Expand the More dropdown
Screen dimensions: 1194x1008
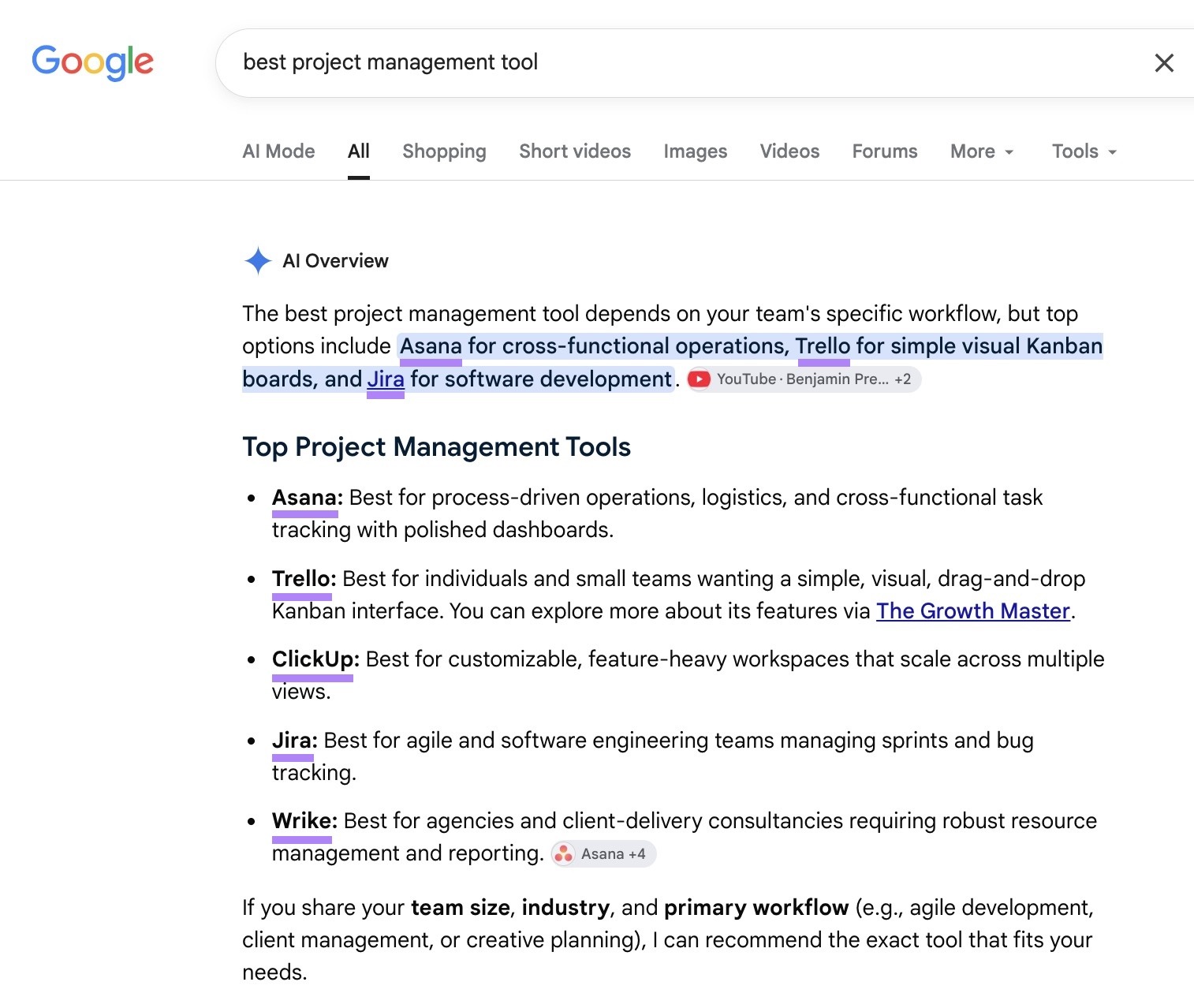tap(982, 151)
